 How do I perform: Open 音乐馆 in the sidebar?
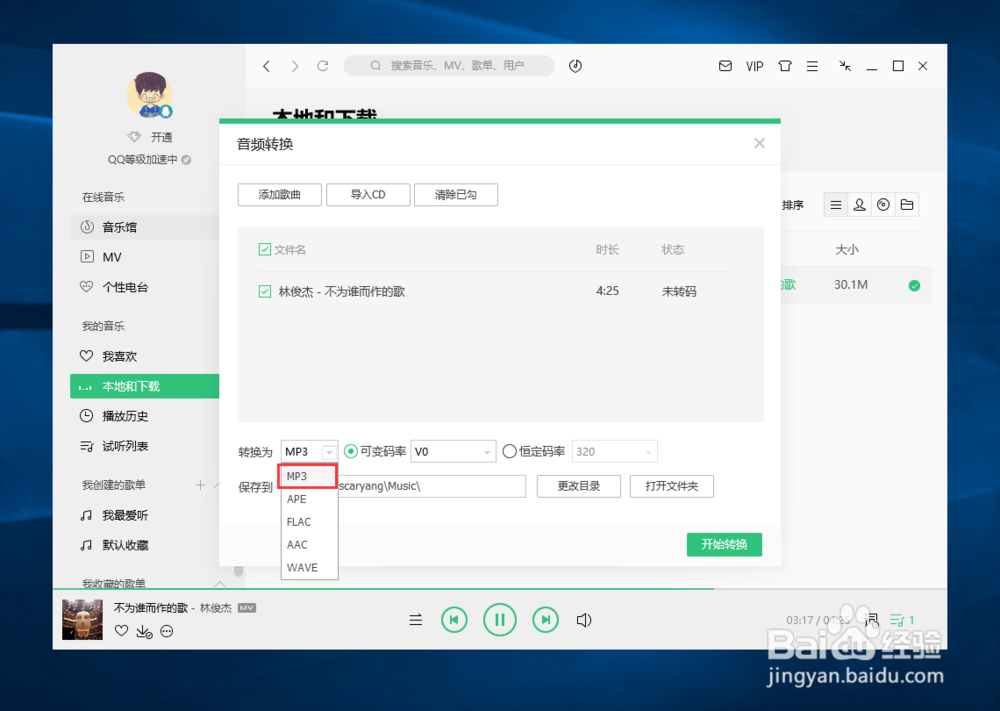(x=145, y=227)
